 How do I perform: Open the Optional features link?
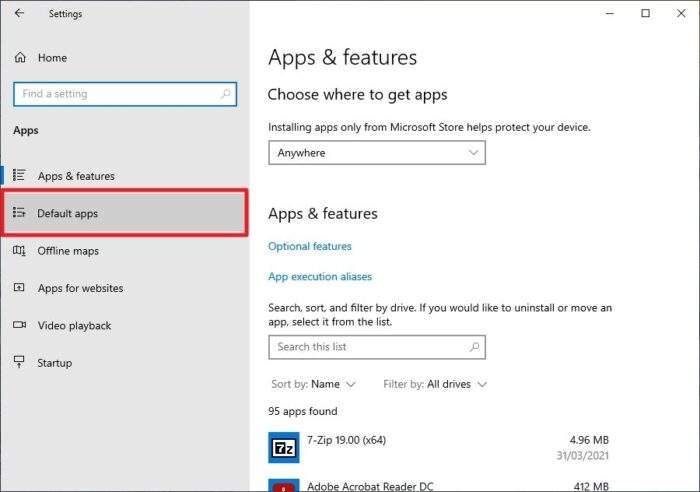tap(310, 246)
